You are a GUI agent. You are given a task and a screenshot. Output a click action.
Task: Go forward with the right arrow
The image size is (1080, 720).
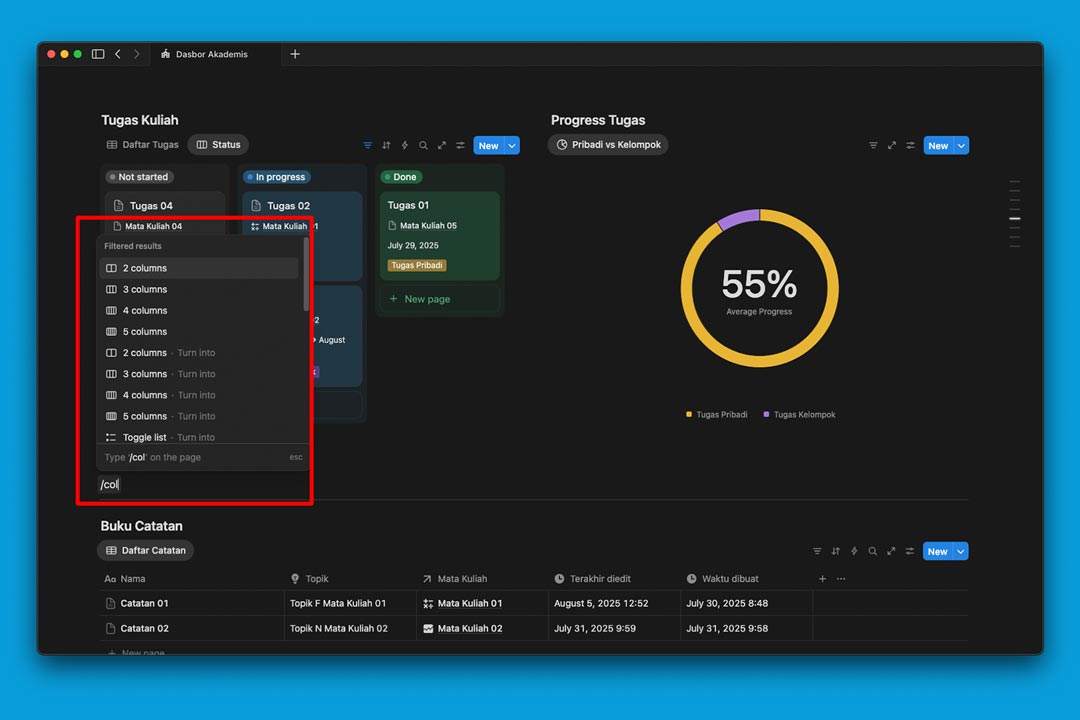136,54
